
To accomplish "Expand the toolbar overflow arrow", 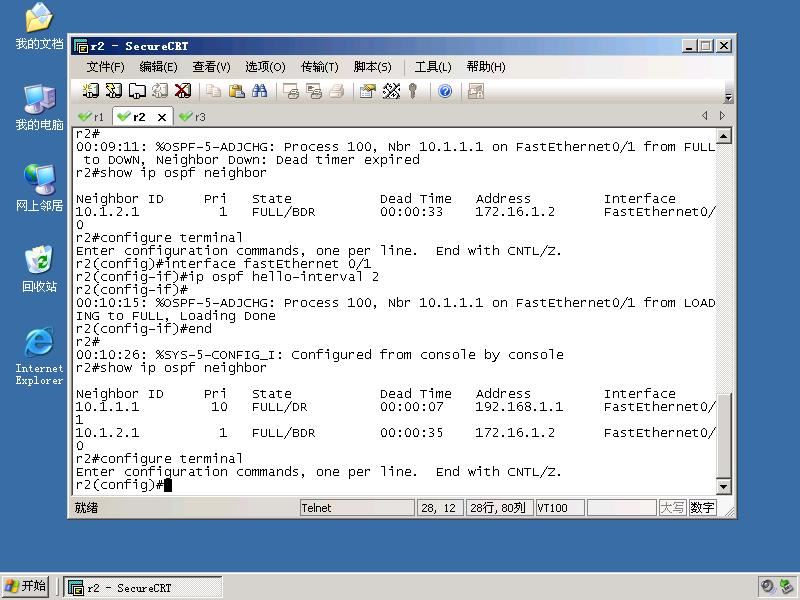I will (729, 97).
